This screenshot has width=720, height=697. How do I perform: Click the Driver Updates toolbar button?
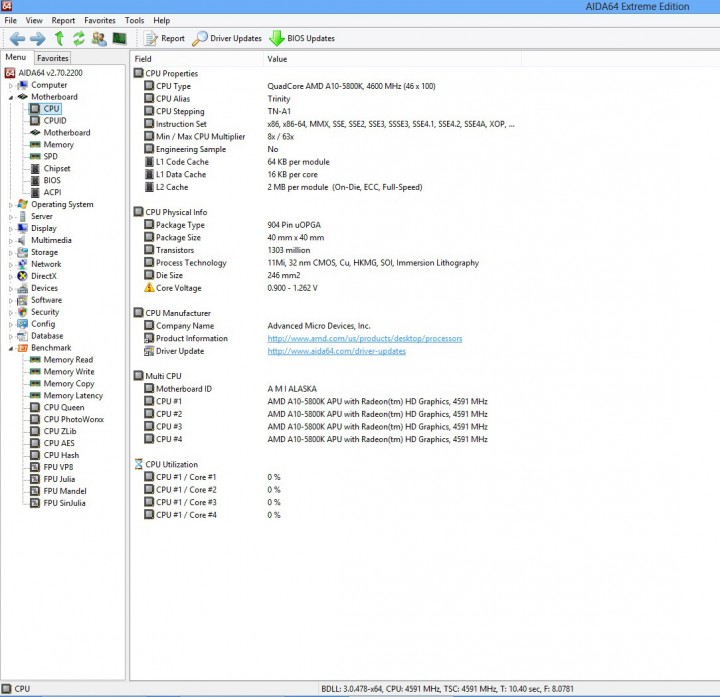tap(227, 39)
